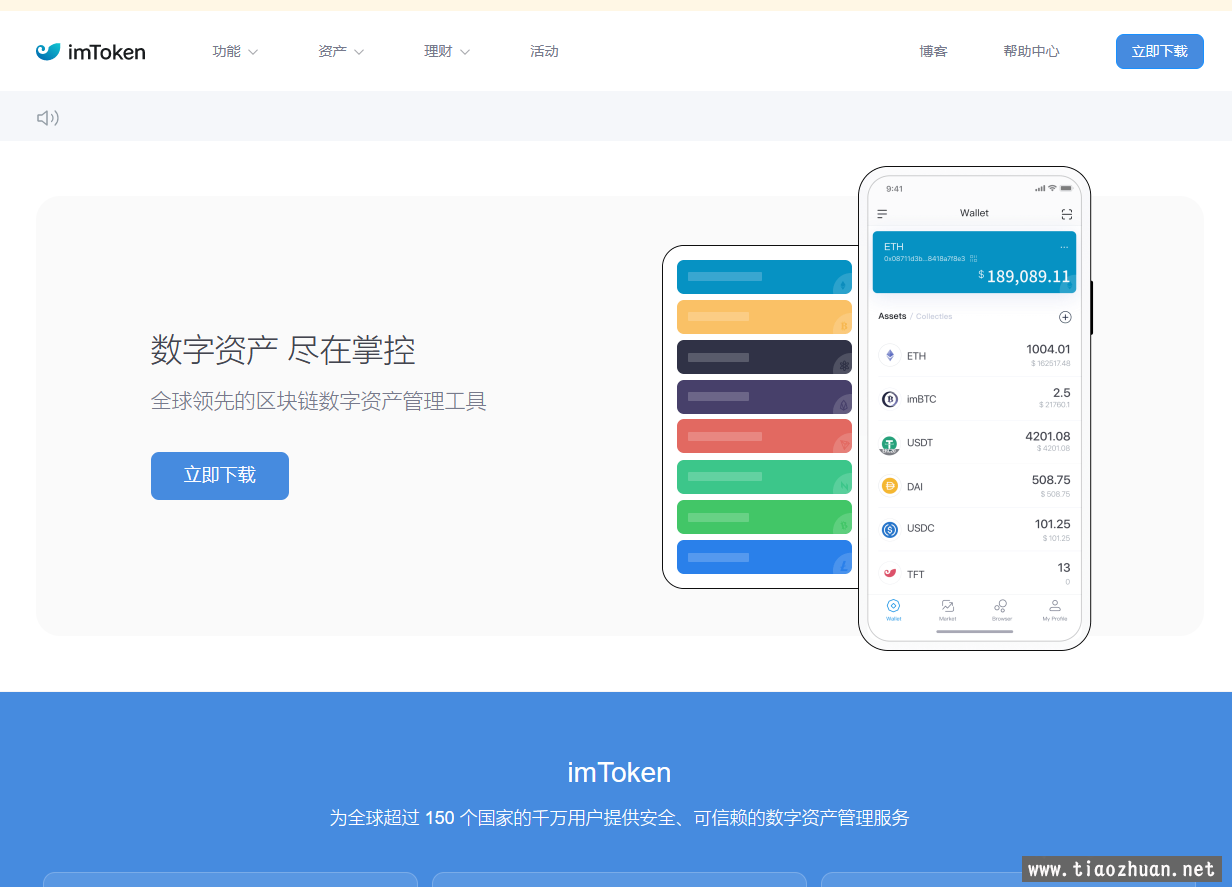Click the 101.25 USDC amount
Viewport: 1232px width, 887px height.
click(x=1053, y=524)
